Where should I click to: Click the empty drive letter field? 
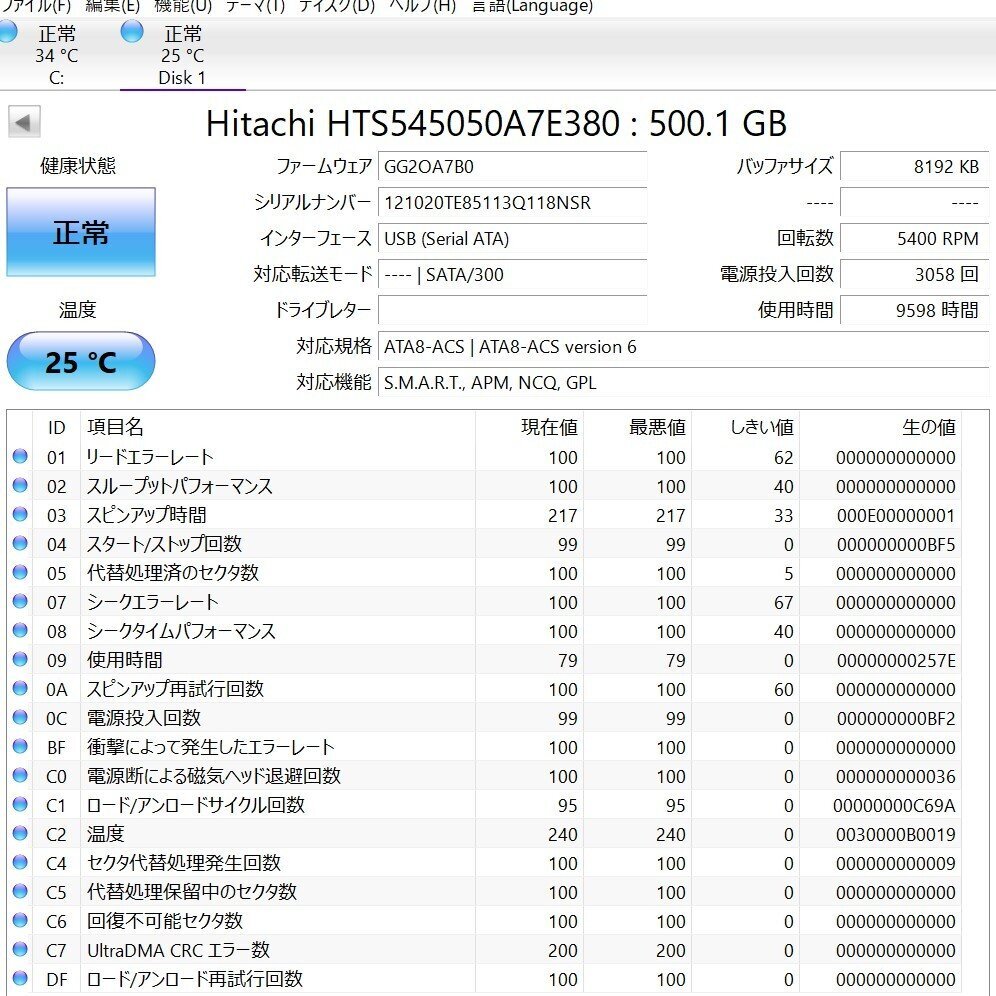pyautogui.click(x=512, y=310)
